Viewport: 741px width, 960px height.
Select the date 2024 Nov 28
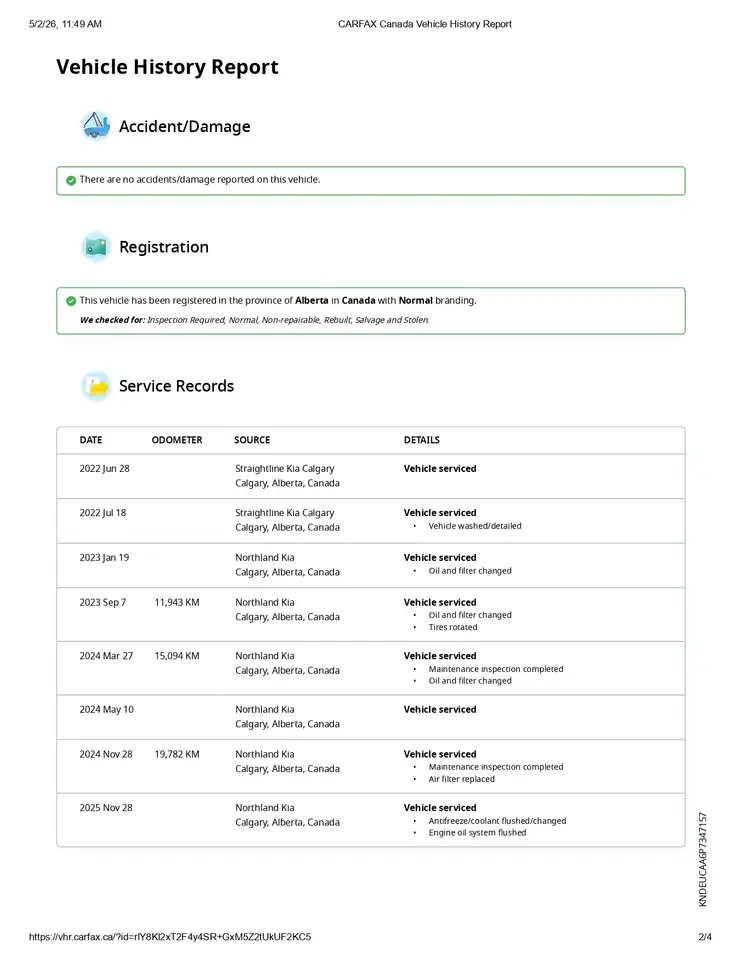point(105,754)
